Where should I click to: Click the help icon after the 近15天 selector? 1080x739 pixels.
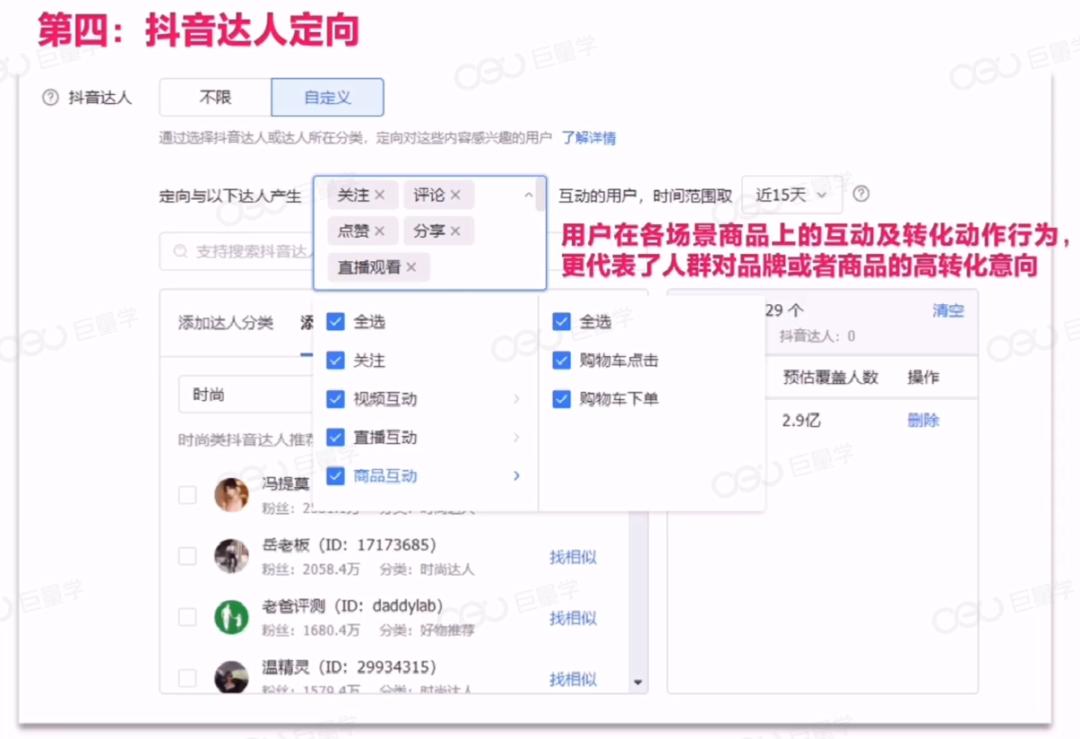pyautogui.click(x=861, y=194)
